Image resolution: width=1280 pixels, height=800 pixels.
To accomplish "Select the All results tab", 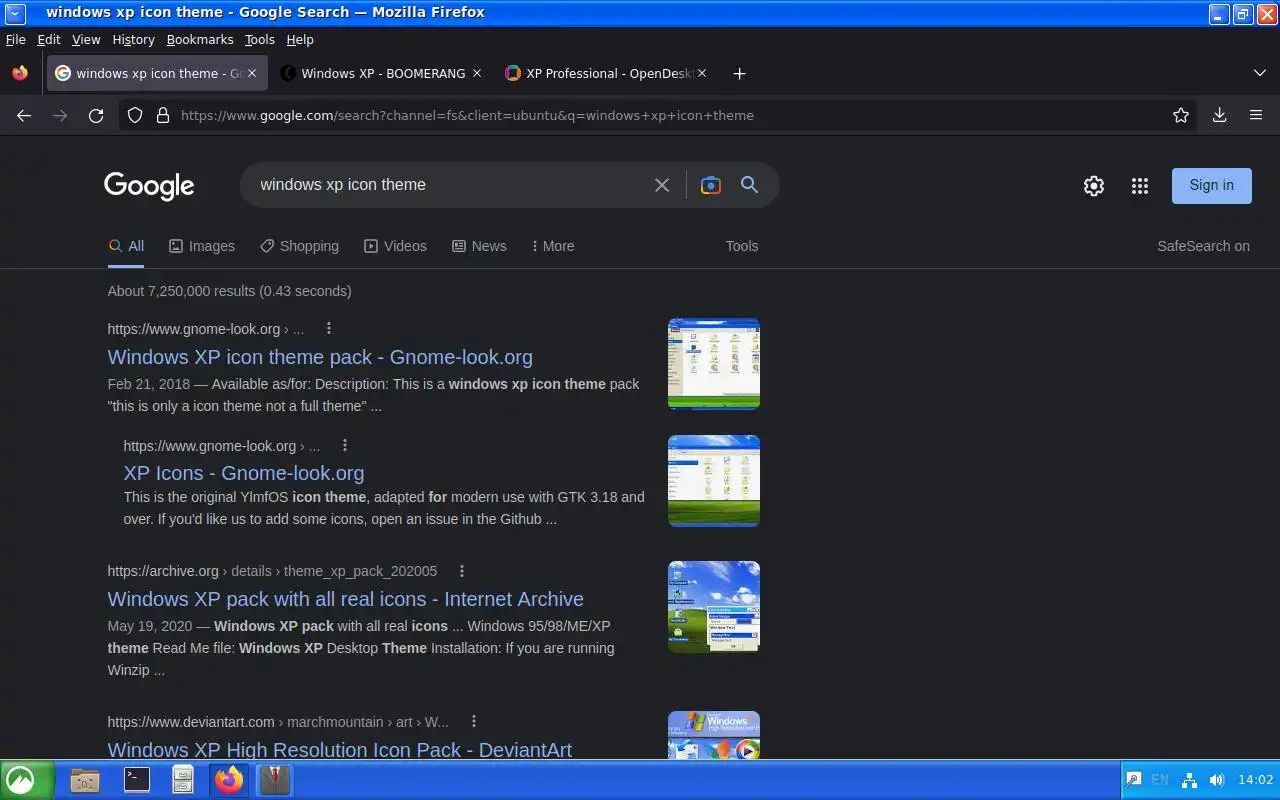I will tap(126, 246).
